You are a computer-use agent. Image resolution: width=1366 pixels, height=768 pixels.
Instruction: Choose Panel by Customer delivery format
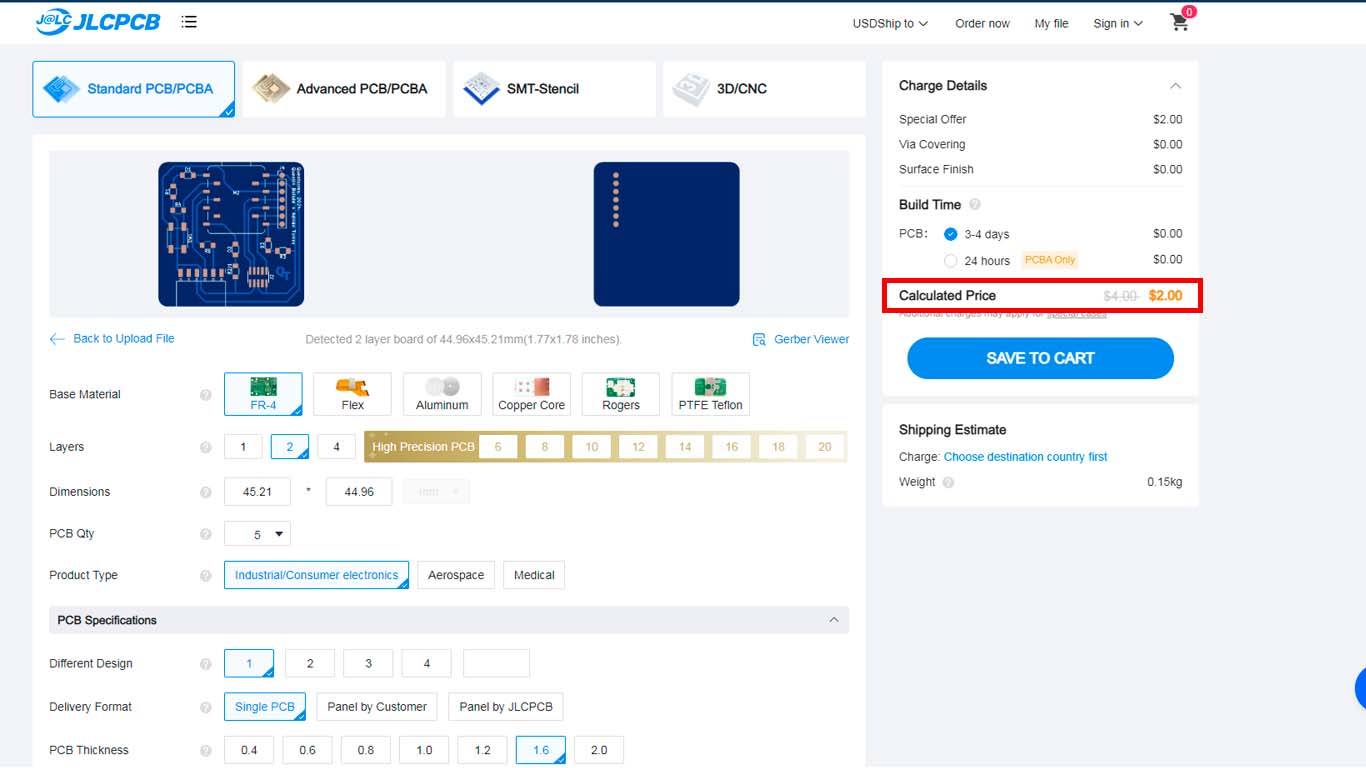click(x=377, y=707)
